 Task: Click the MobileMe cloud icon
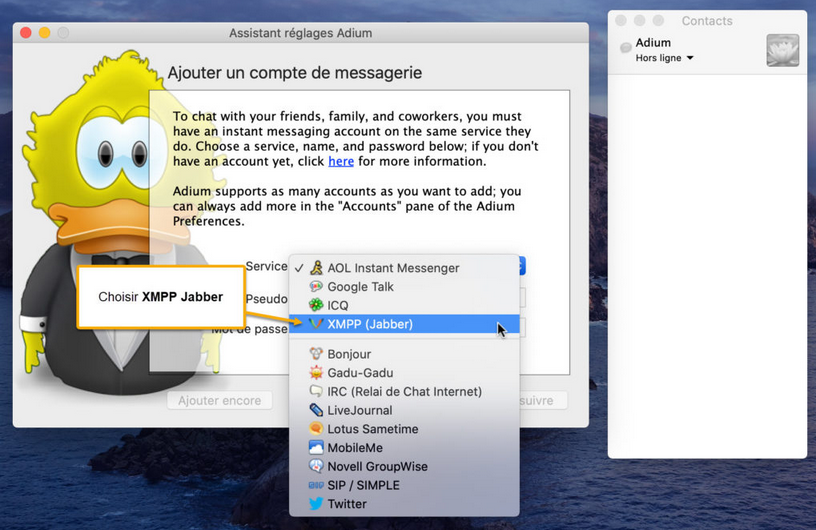[x=316, y=447]
